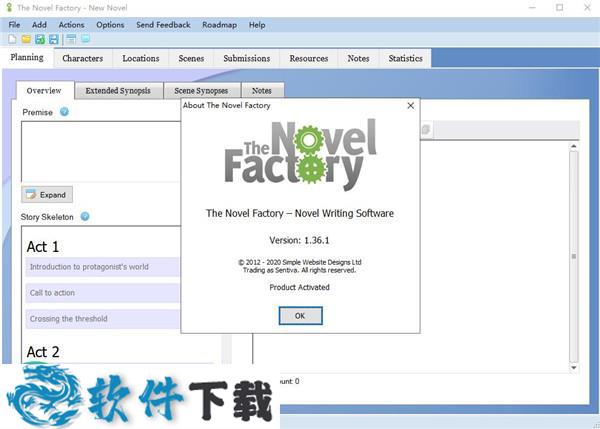Image resolution: width=600 pixels, height=429 pixels.
Task: Click inside the Premise text box
Action: point(101,152)
